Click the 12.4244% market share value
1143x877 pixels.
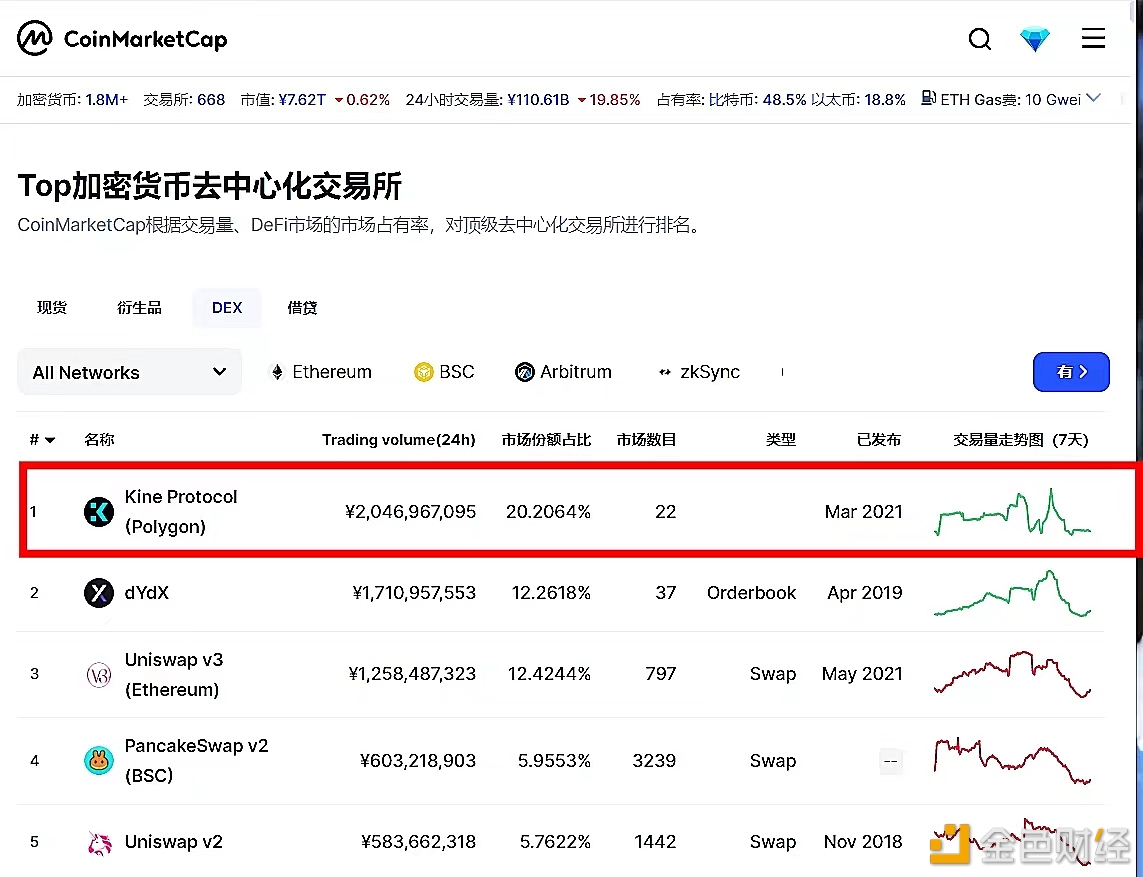[549, 674]
